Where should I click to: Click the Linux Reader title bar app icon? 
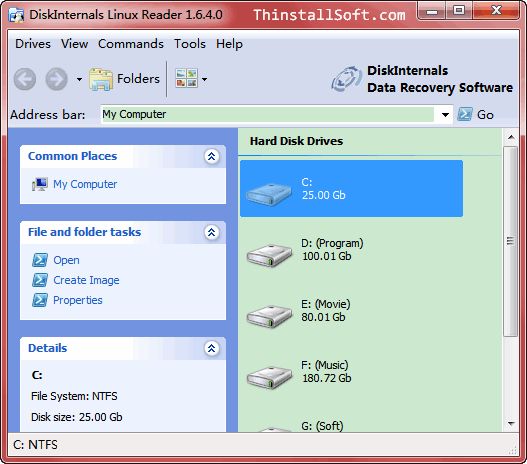coord(16,15)
